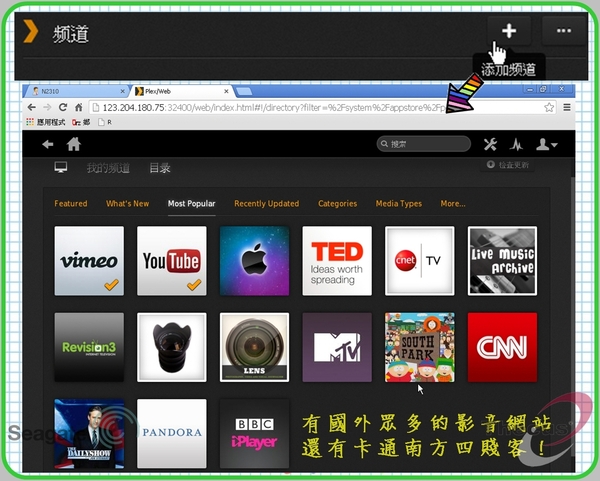Open the Plex activity pulse icon
The height and width of the screenshot is (481, 600).
[x=516, y=144]
